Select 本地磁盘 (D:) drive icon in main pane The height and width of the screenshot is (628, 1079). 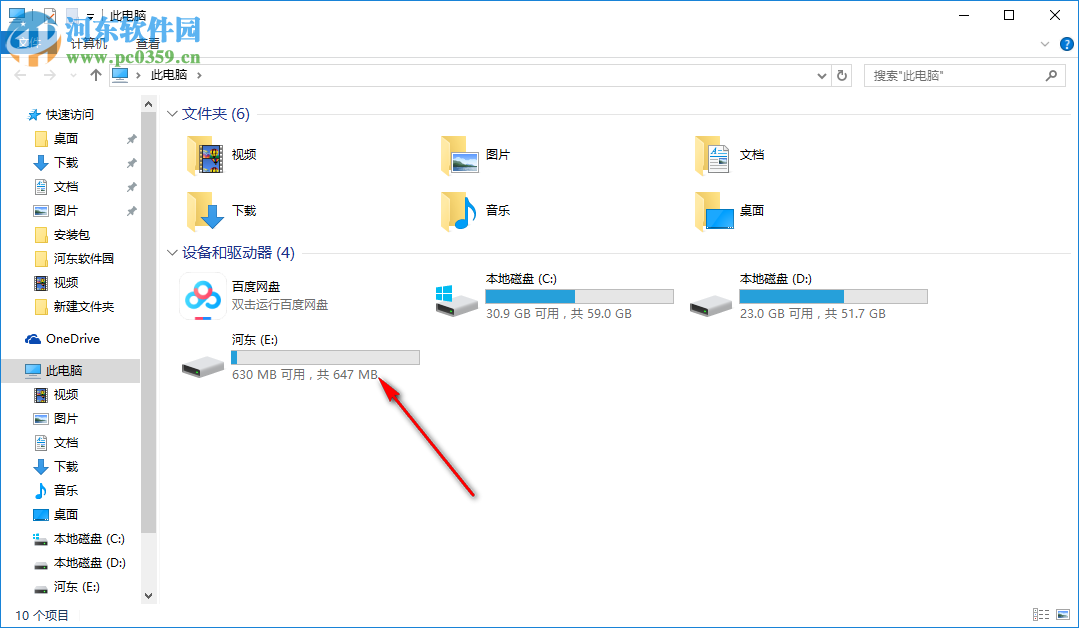coord(710,305)
